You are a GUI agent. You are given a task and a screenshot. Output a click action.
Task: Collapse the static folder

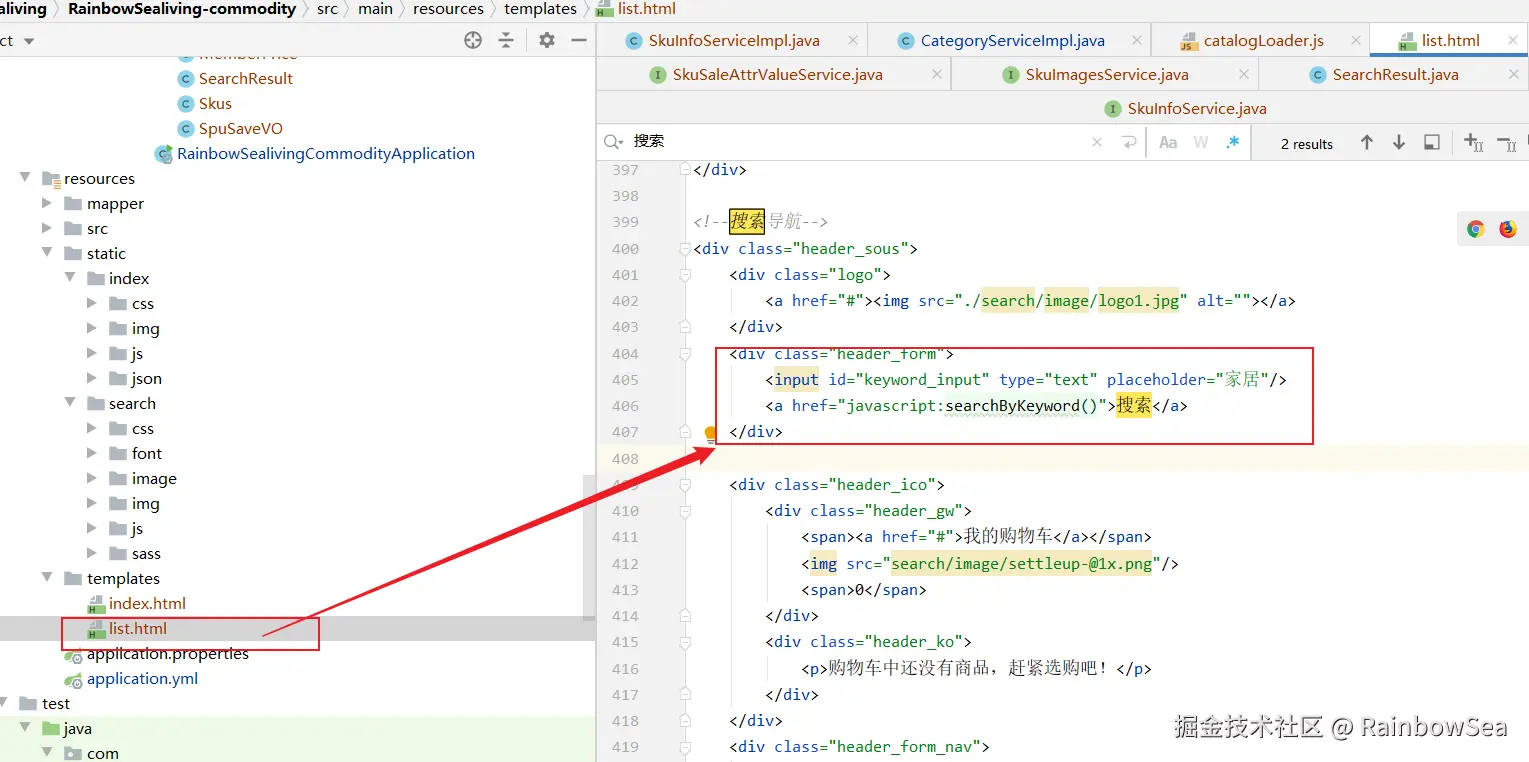tap(47, 253)
